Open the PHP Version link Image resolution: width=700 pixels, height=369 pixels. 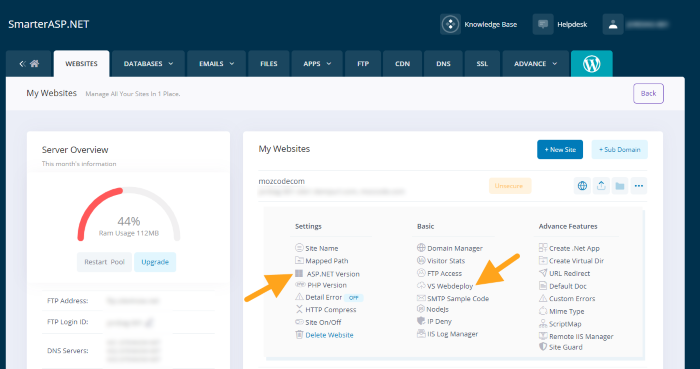coord(327,285)
